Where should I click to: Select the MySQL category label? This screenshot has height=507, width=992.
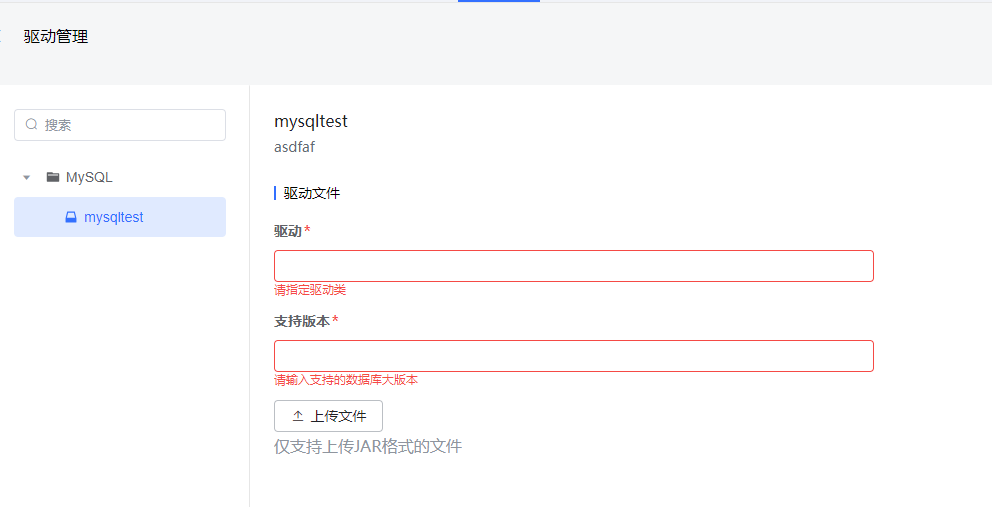[x=89, y=177]
